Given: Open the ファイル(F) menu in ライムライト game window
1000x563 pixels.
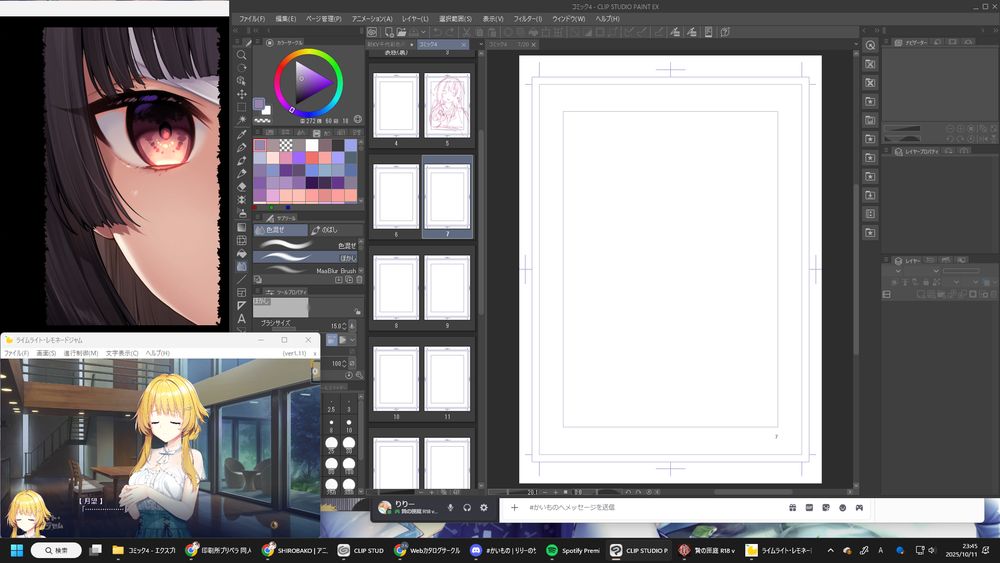Looking at the screenshot, I should 17,353.
